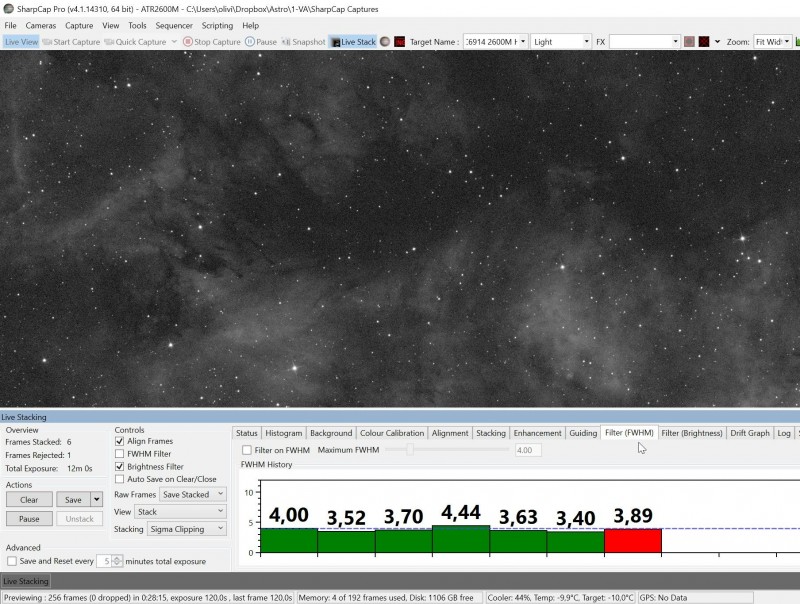Open the Capture menu
800x604 pixels.
79,26
